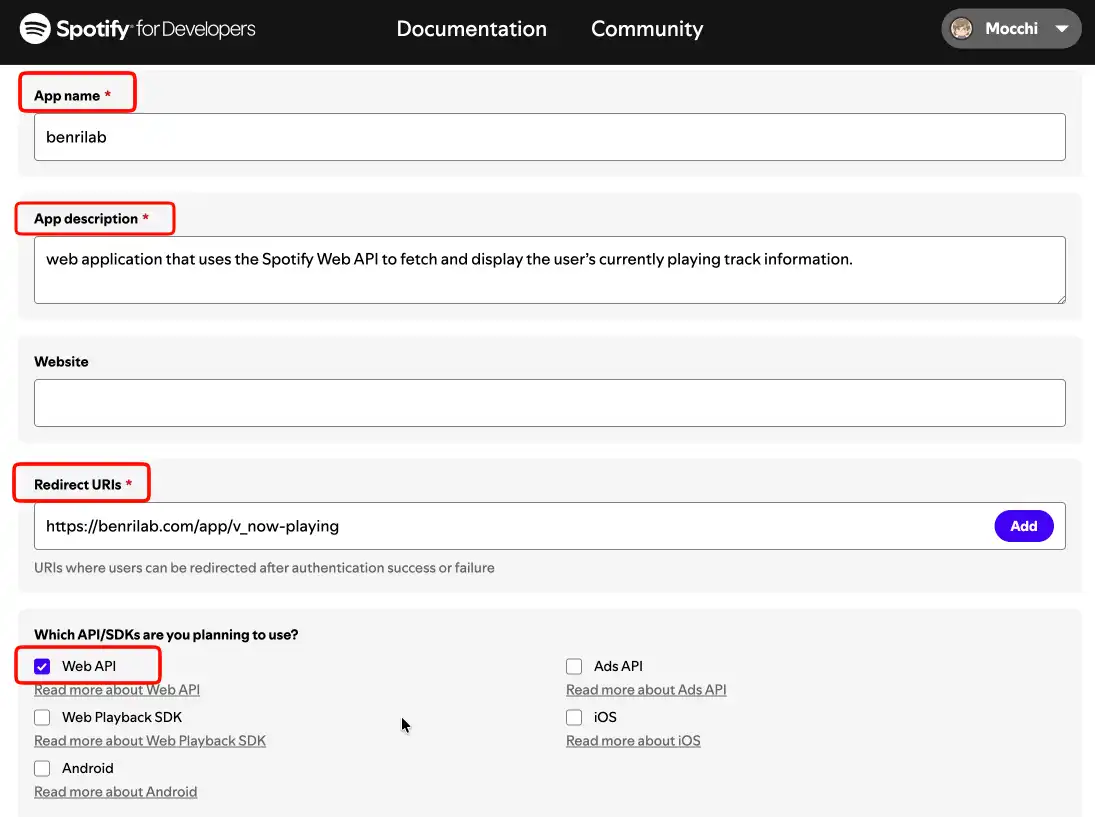
Task: Open Read more about Web Playback SDK
Action: [150, 741]
